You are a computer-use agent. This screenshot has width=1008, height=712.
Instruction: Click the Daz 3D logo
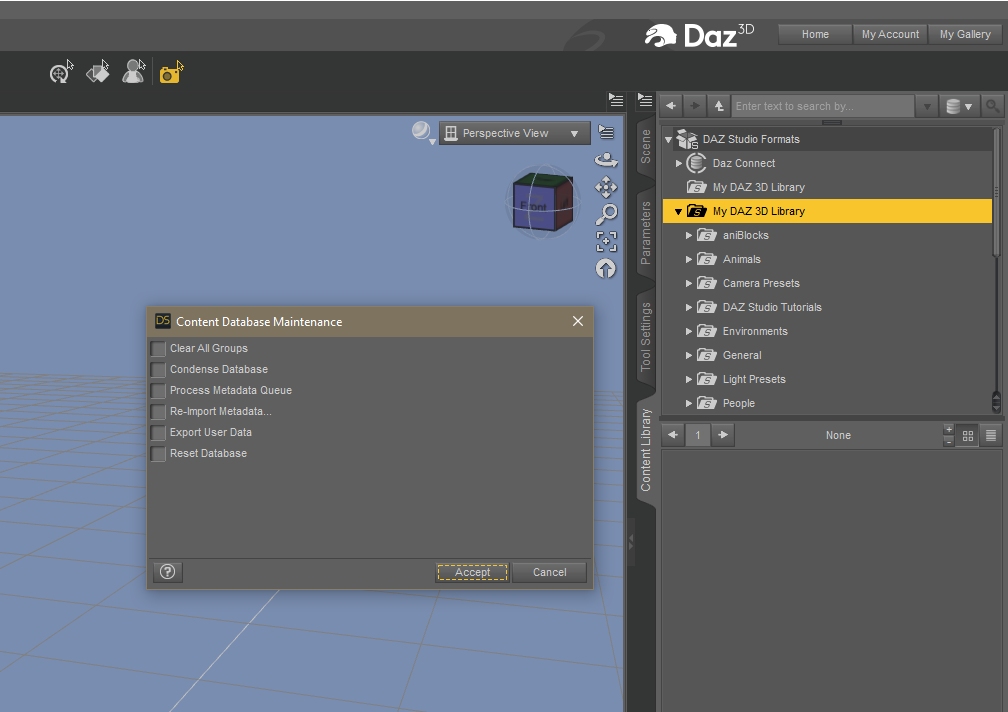point(699,35)
